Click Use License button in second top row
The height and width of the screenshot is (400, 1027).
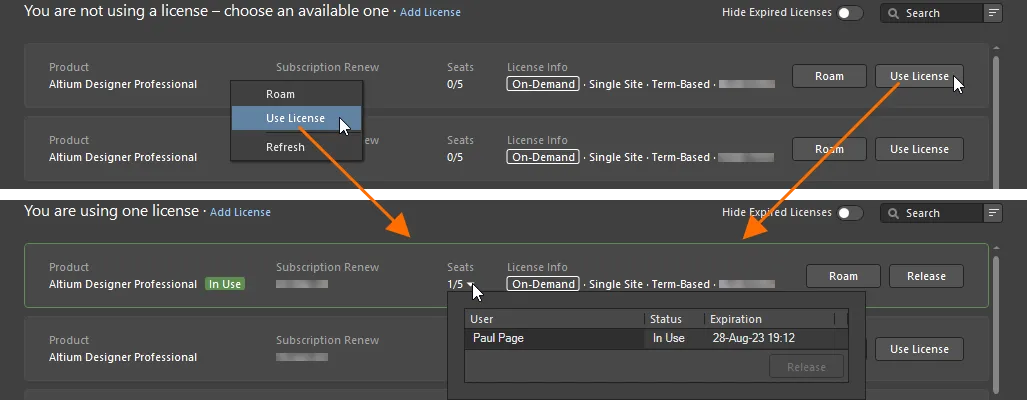pos(919,149)
